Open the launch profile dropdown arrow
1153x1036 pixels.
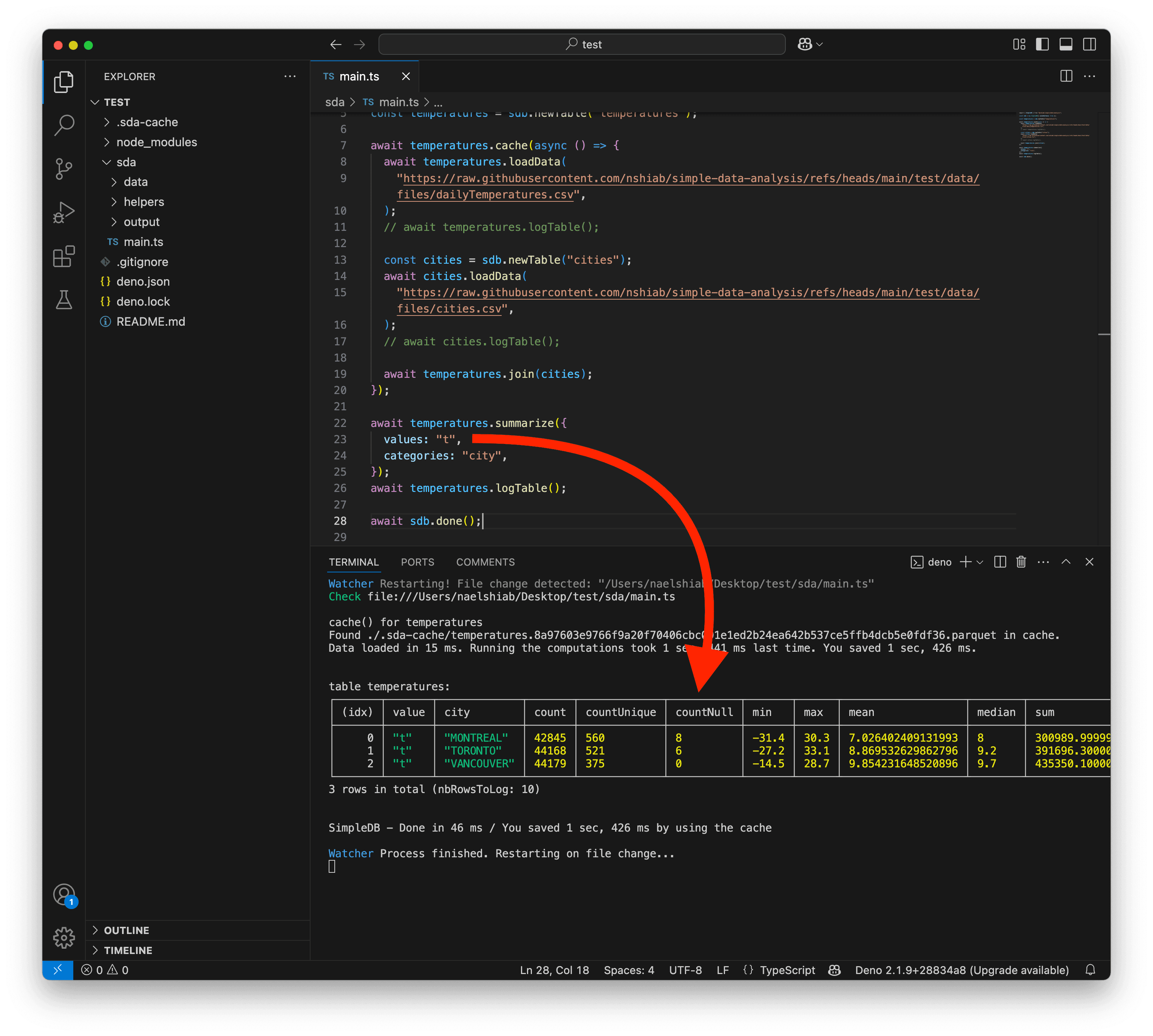[980, 563]
